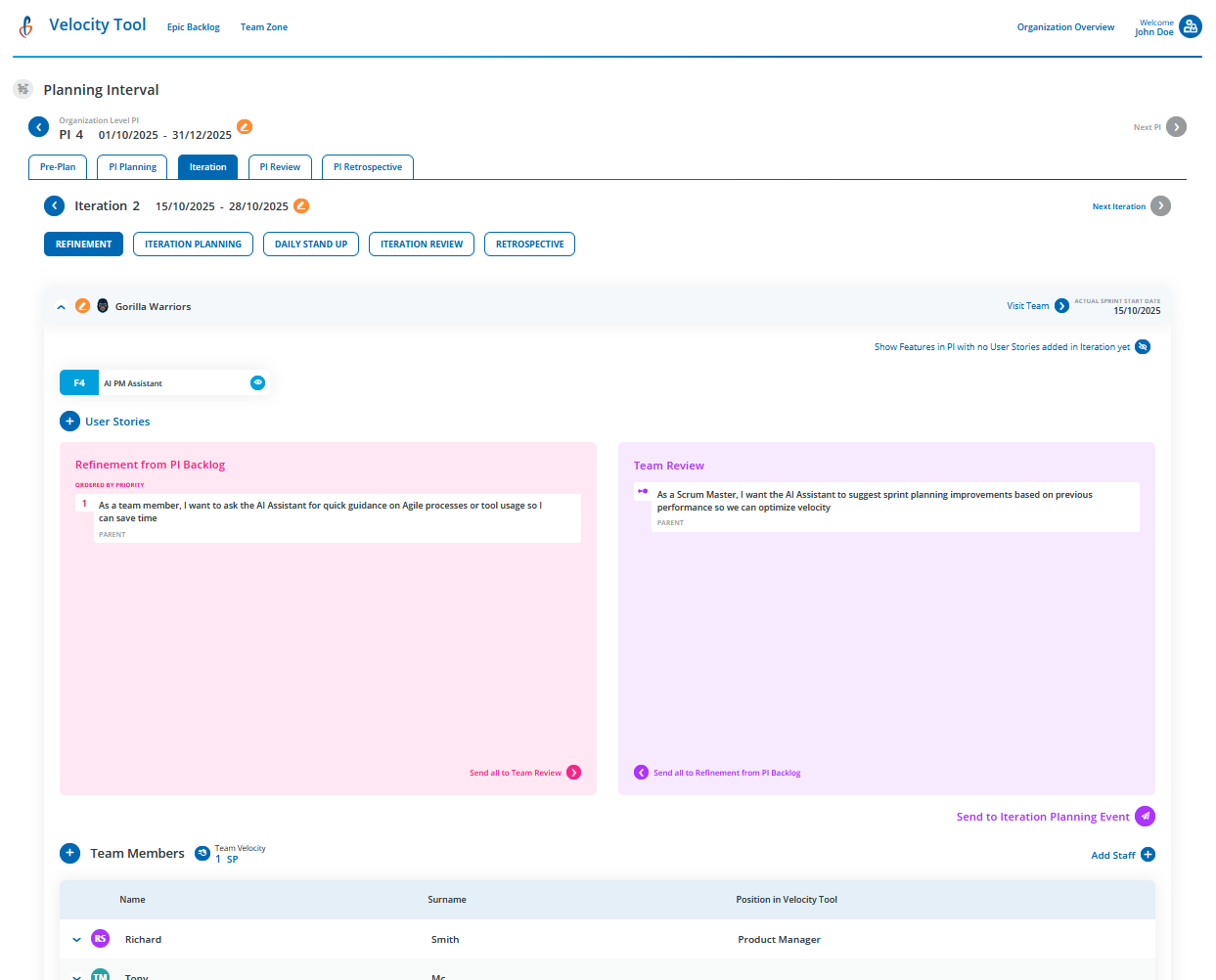The image size is (1216, 980).
Task: Go to the Next Iteration
Action: coord(1160,206)
